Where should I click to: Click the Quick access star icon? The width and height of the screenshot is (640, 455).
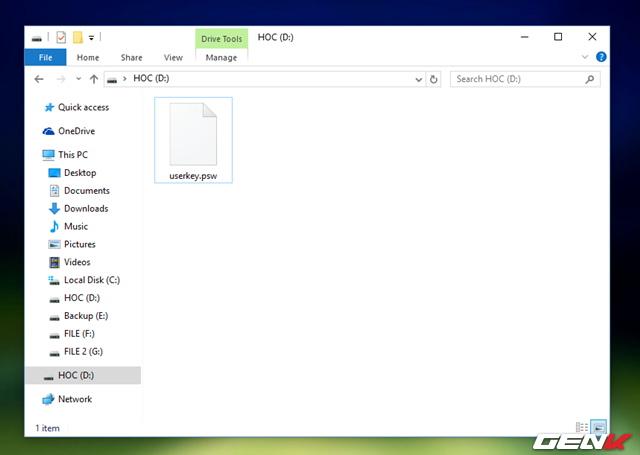[x=49, y=107]
